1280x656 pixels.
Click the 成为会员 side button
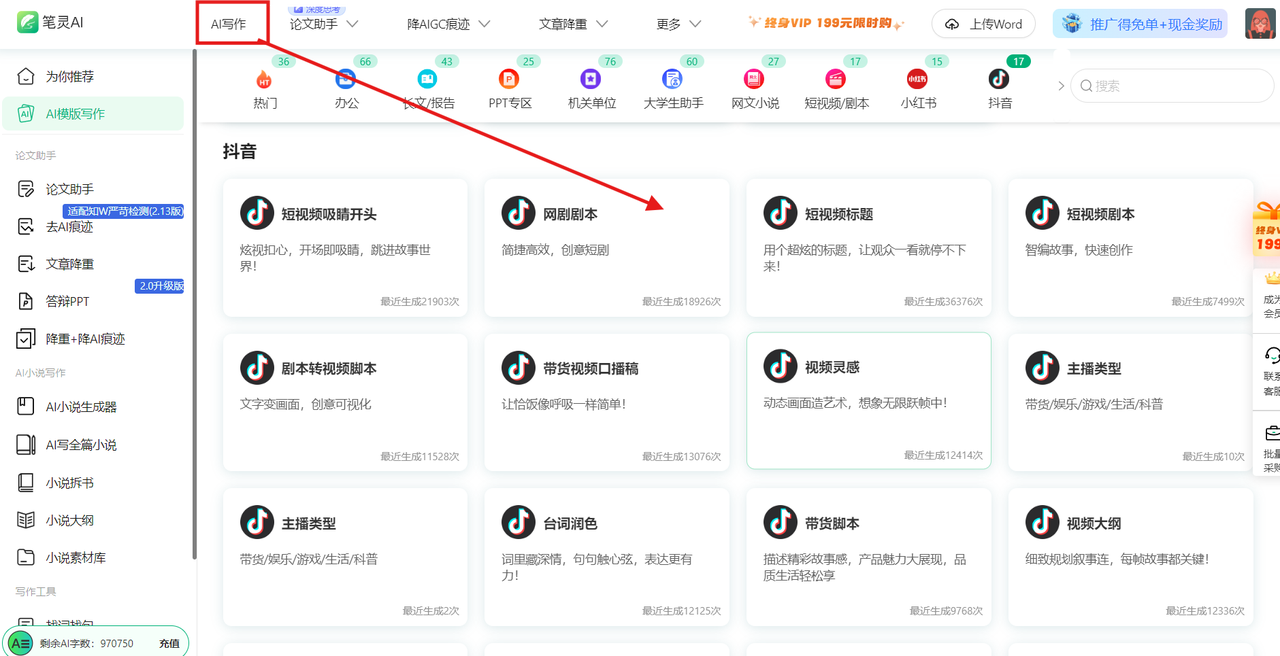click(x=1270, y=297)
